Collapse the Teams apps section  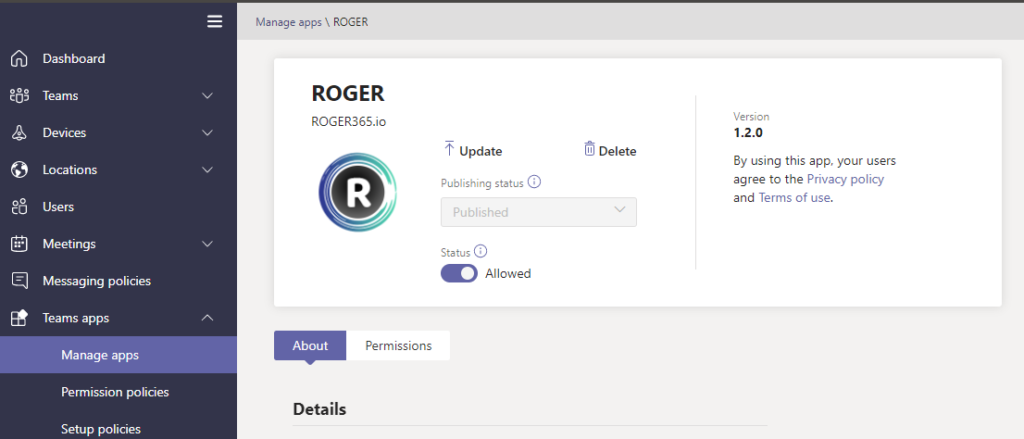coord(208,318)
